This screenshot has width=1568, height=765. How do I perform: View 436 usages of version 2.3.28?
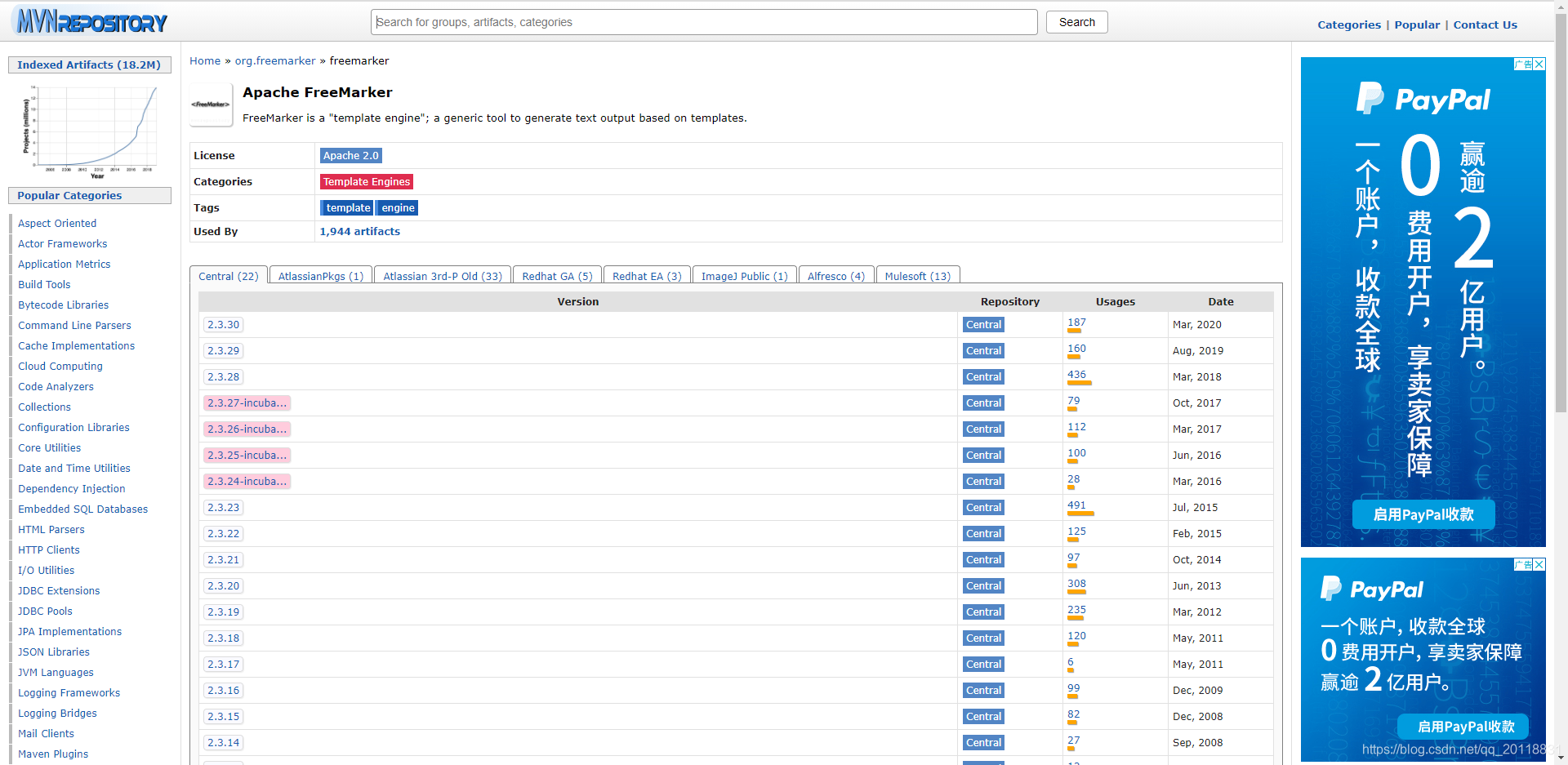[1076, 374]
